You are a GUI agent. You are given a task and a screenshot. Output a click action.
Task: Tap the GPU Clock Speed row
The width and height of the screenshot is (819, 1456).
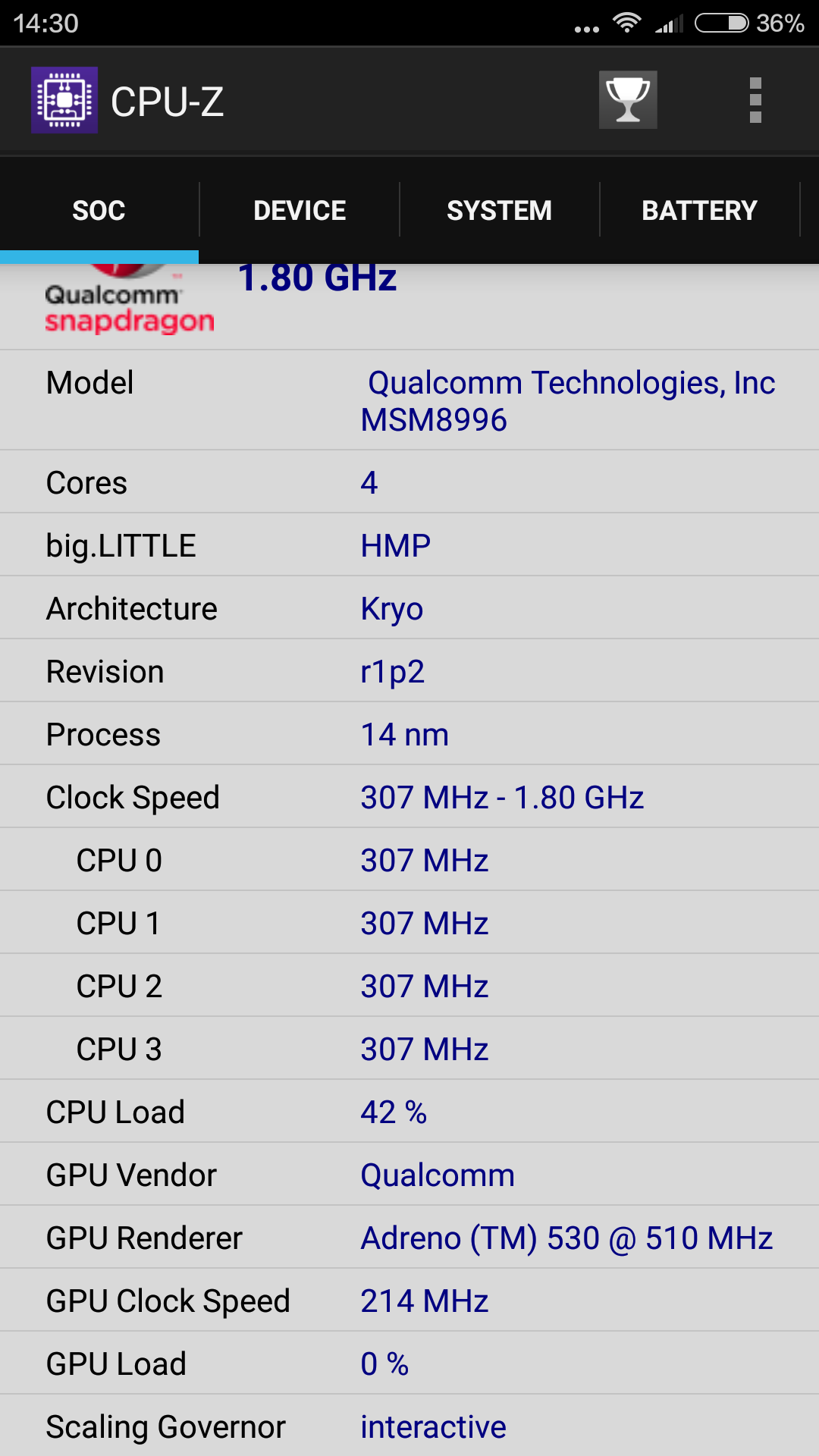(409, 1301)
